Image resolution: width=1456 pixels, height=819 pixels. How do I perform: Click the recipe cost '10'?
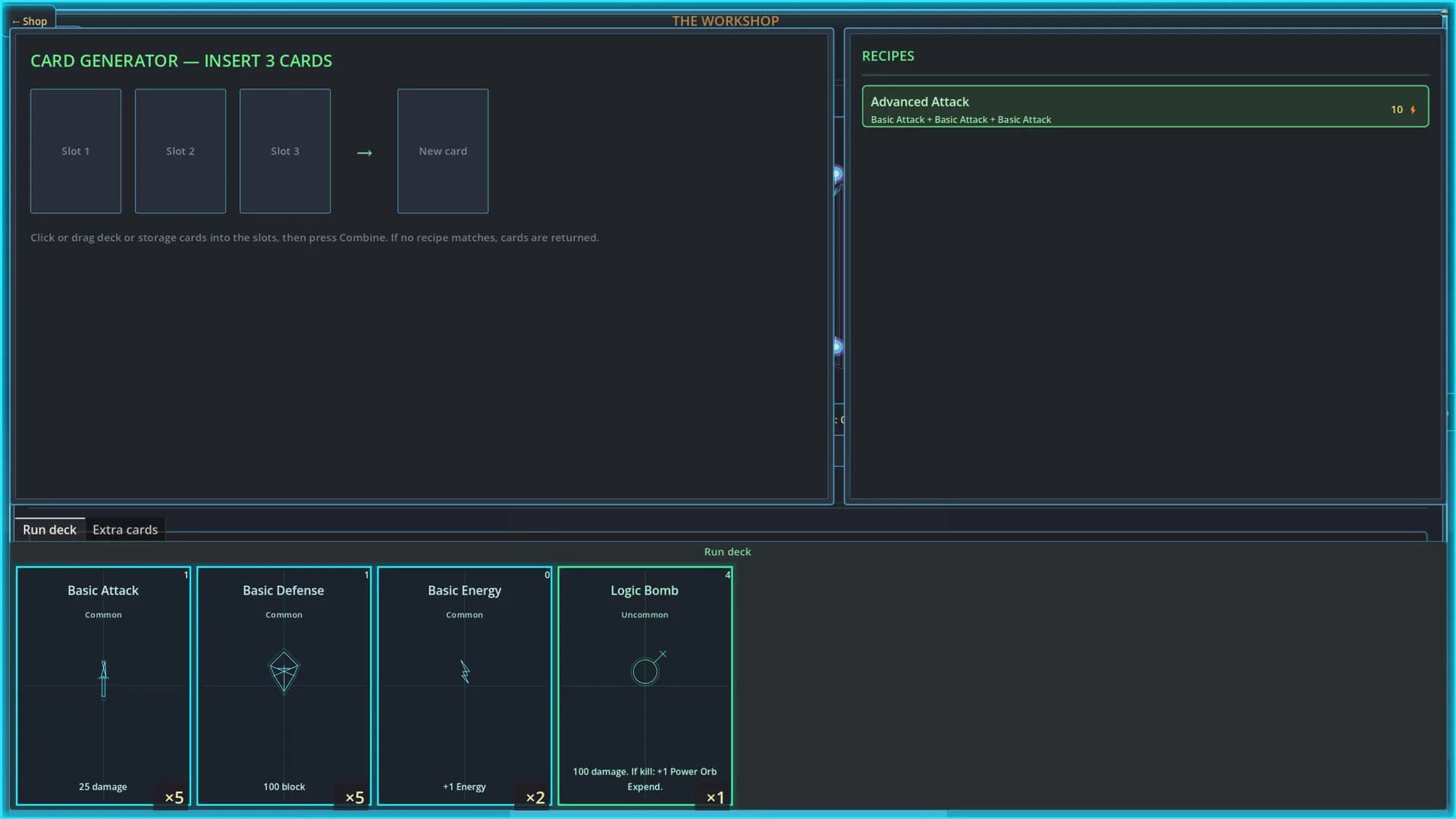(x=1397, y=110)
